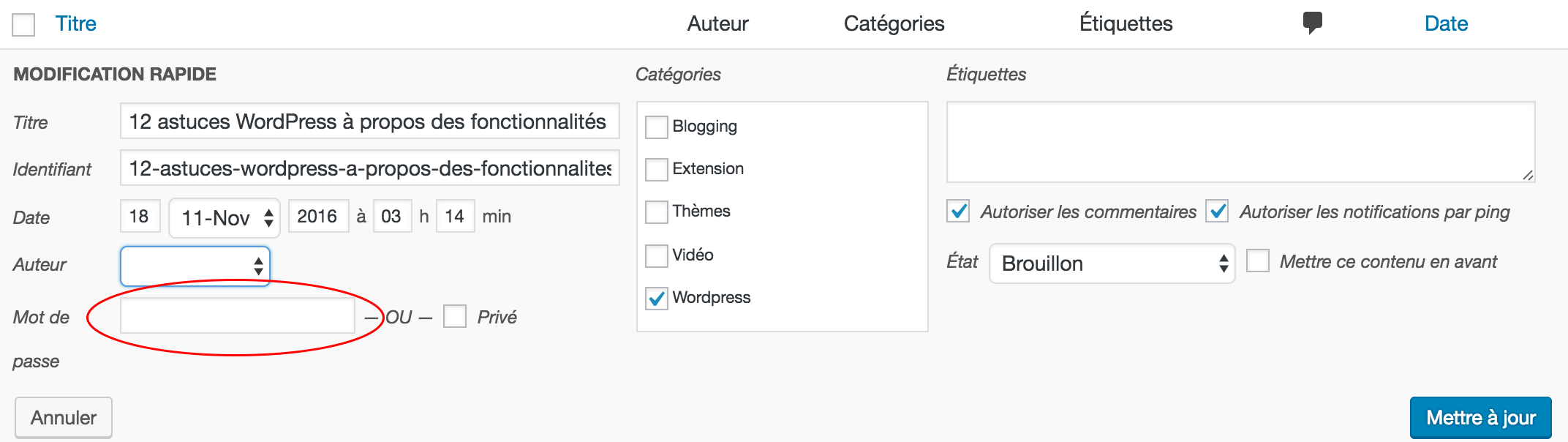Click the Mot de passe field
1568x442 pixels.
[x=238, y=316]
